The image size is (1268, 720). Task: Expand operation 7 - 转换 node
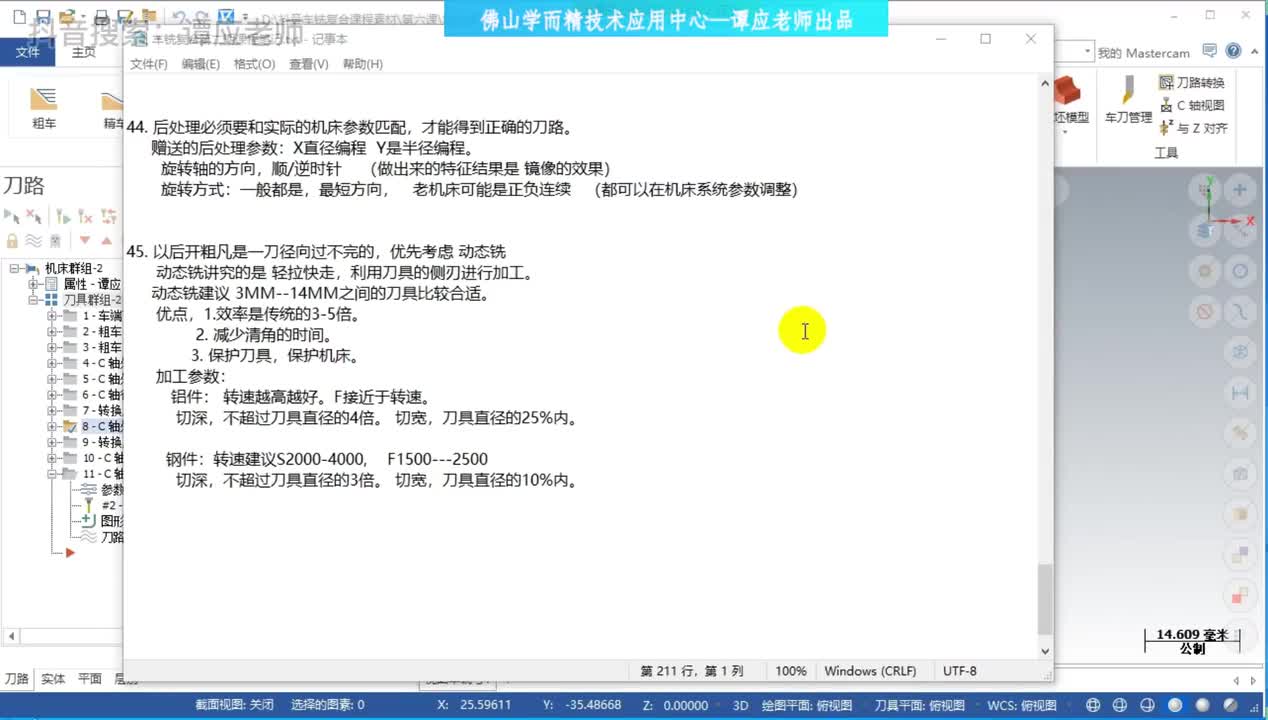[x=52, y=410]
